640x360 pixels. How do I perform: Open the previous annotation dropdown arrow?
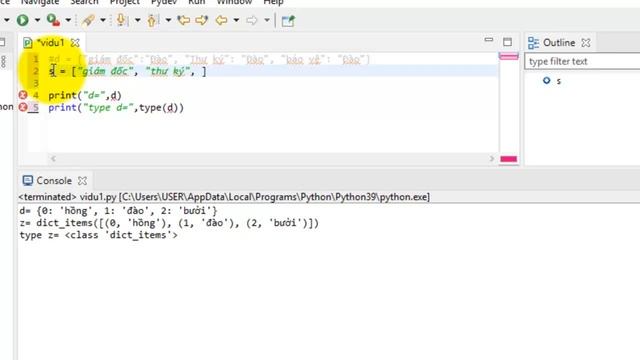[168, 20]
